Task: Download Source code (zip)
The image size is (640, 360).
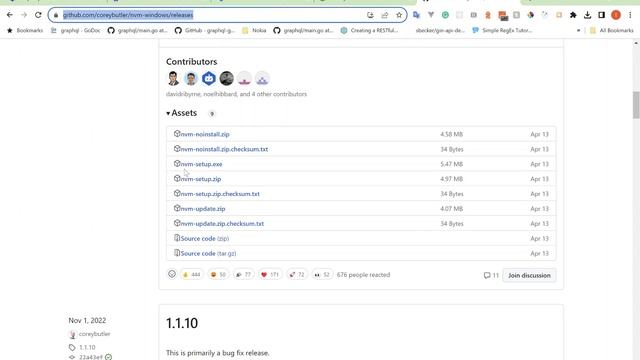Action: point(204,238)
